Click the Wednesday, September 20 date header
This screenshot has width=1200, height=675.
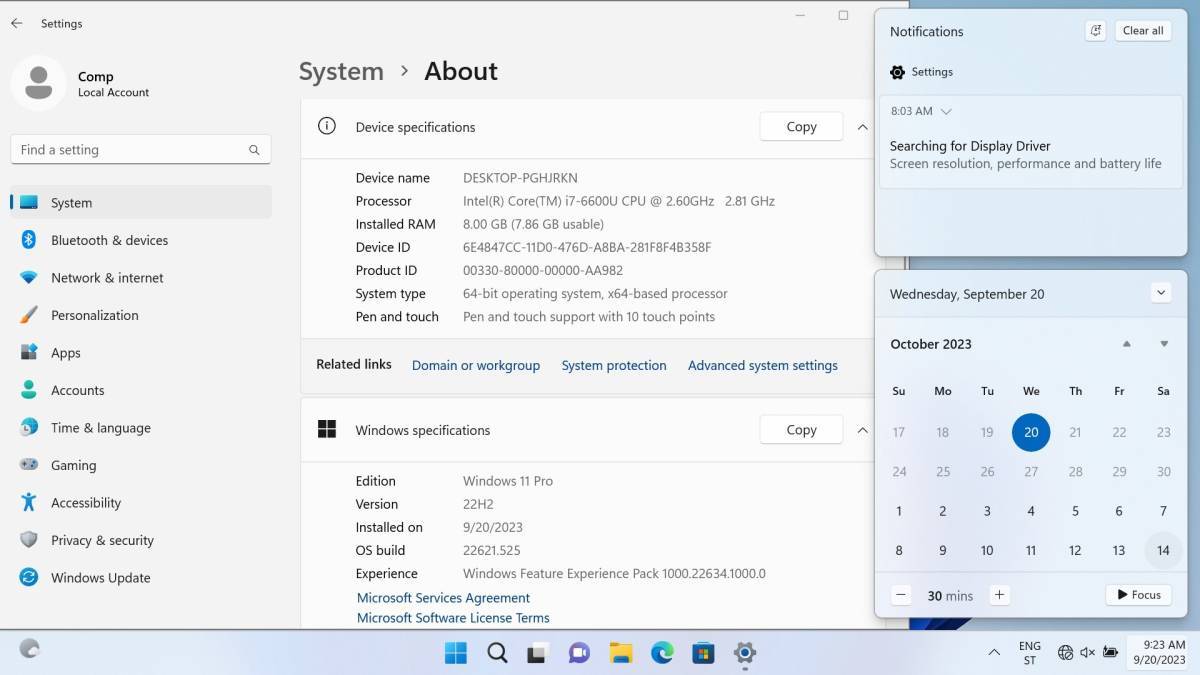pyautogui.click(x=967, y=294)
